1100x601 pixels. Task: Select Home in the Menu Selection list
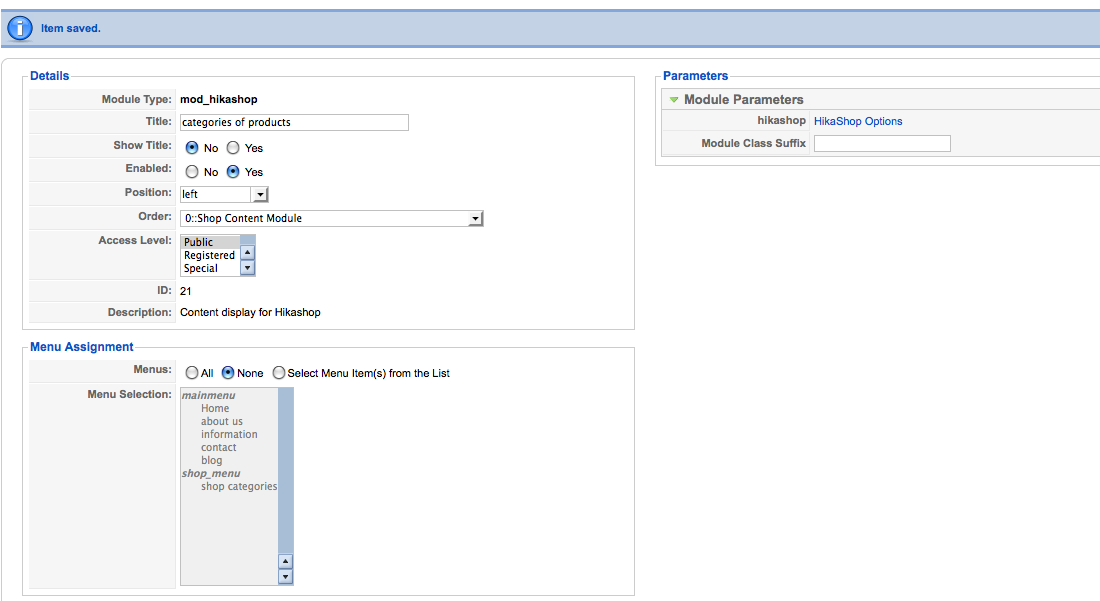point(215,408)
